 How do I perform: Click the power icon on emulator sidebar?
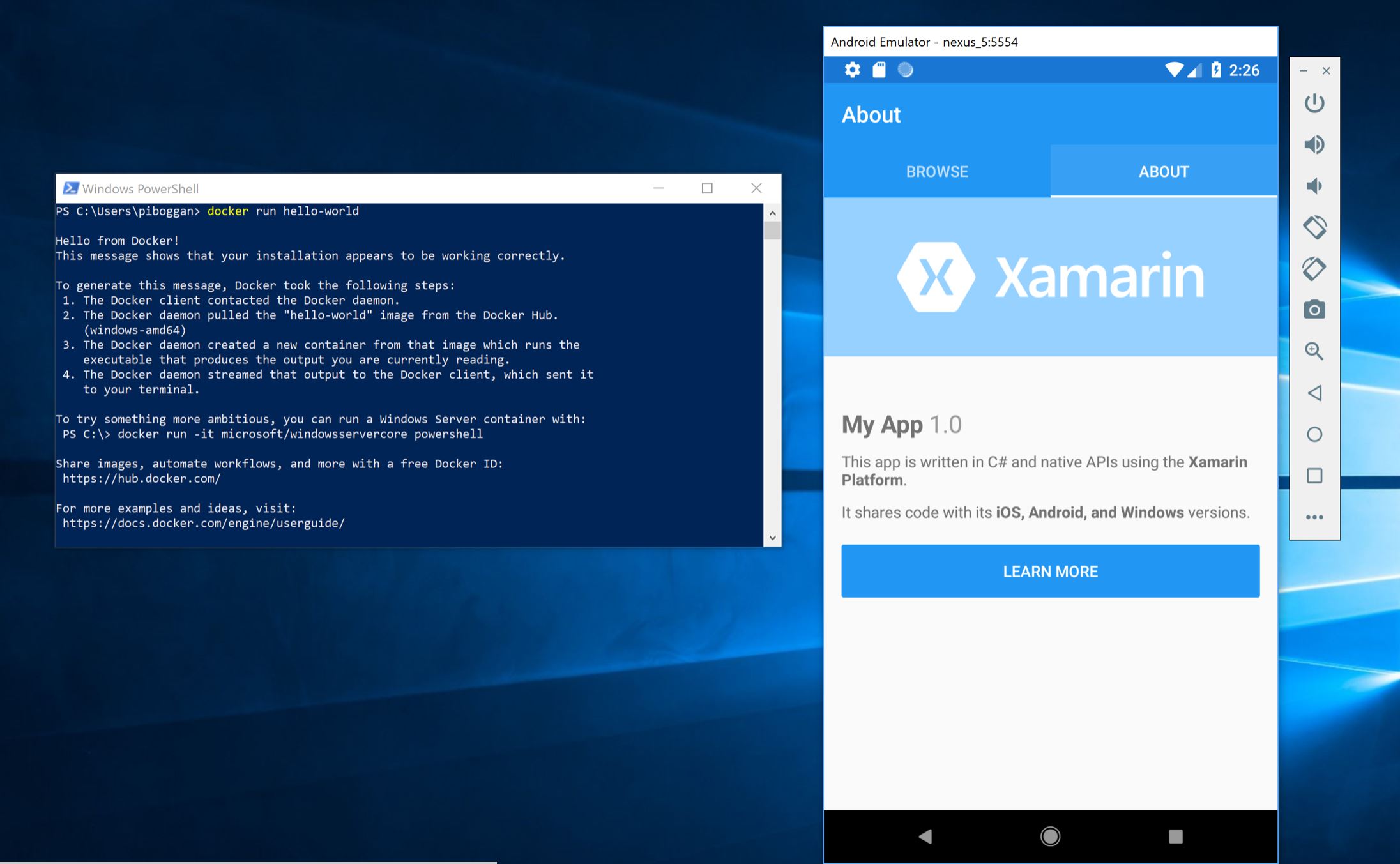click(x=1314, y=103)
